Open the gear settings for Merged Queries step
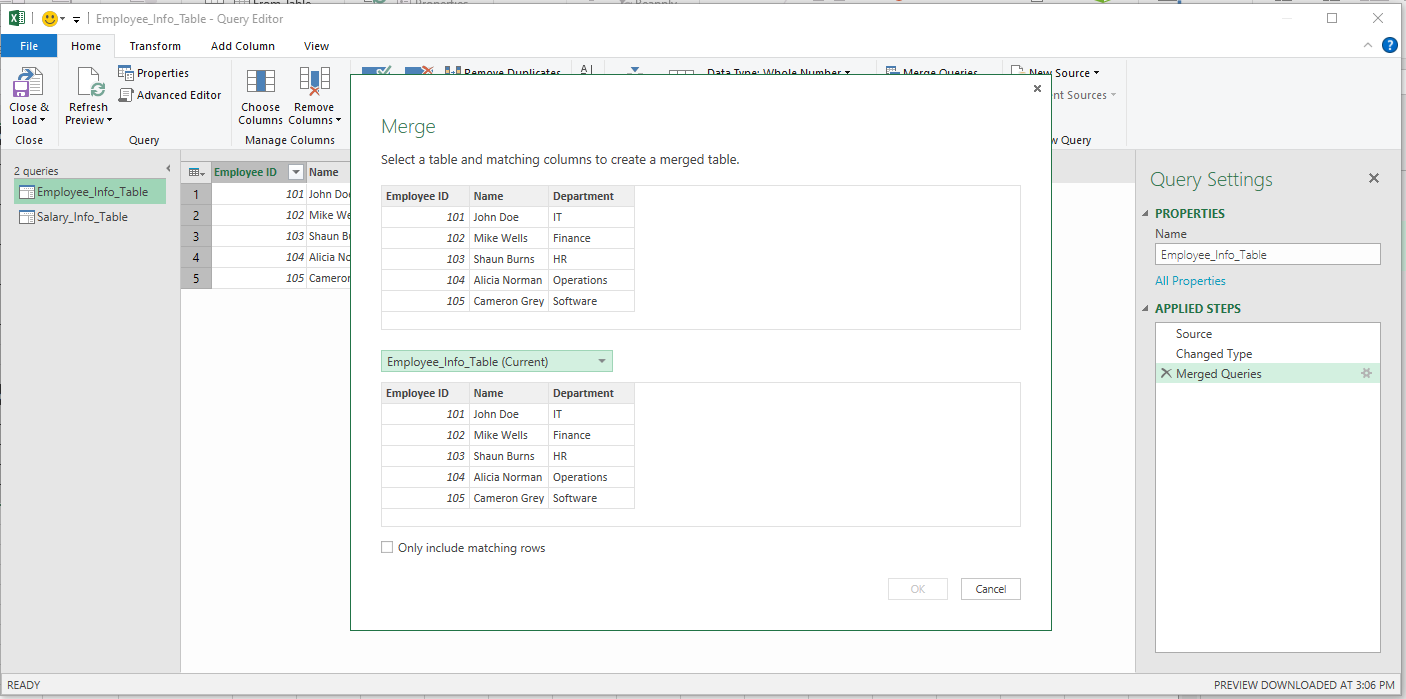This screenshot has height=699, width=1406. tap(1367, 373)
